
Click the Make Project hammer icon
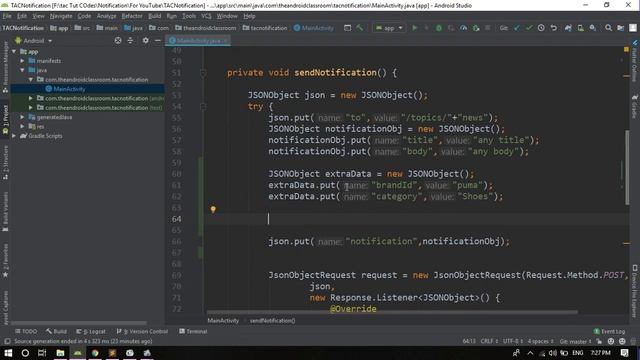pyautogui.click(x=360, y=28)
